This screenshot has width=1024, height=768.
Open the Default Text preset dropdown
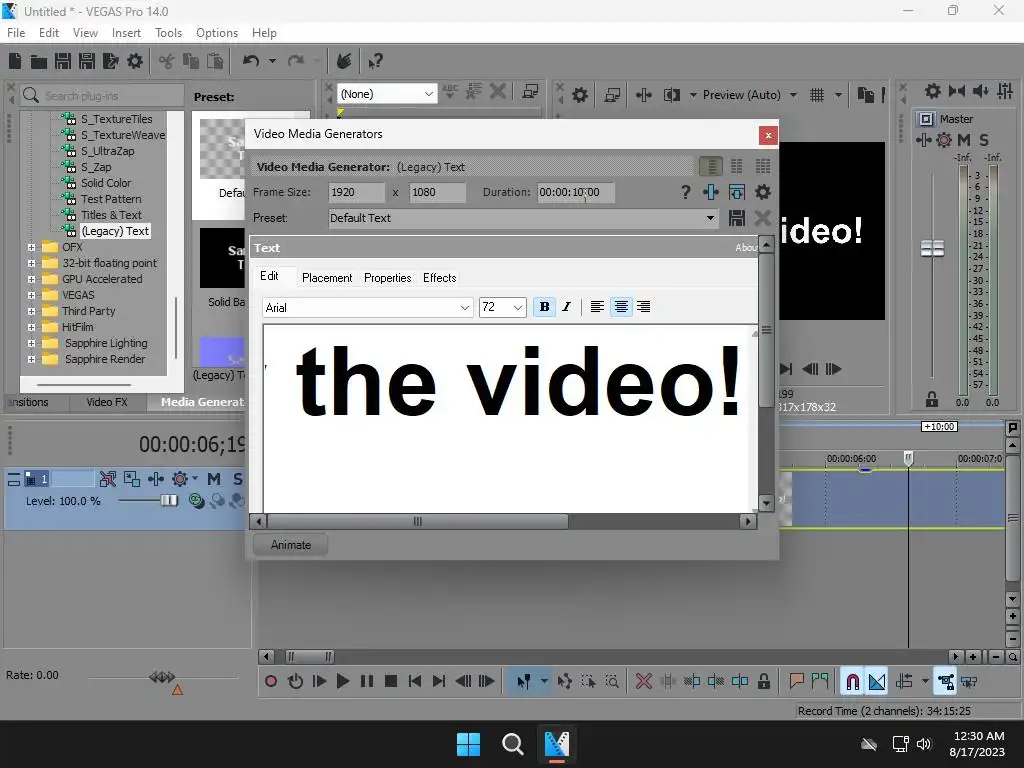point(710,218)
